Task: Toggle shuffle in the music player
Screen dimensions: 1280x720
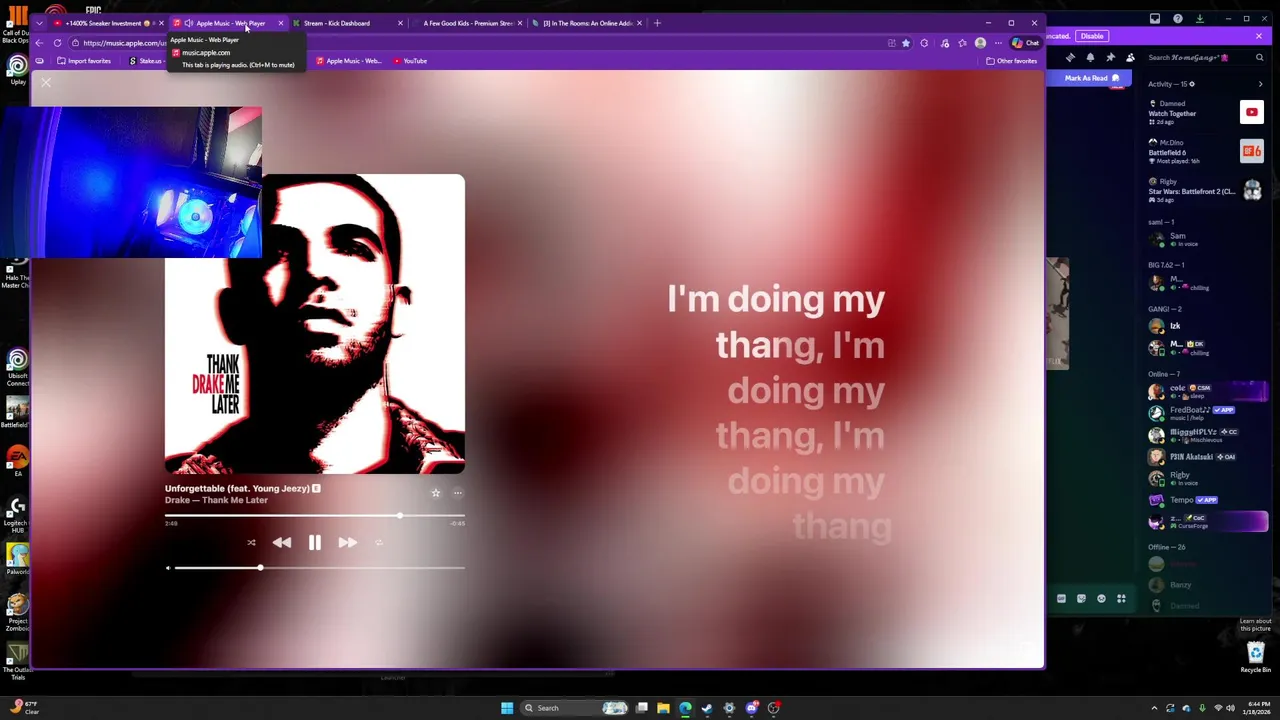Action: coord(251,543)
